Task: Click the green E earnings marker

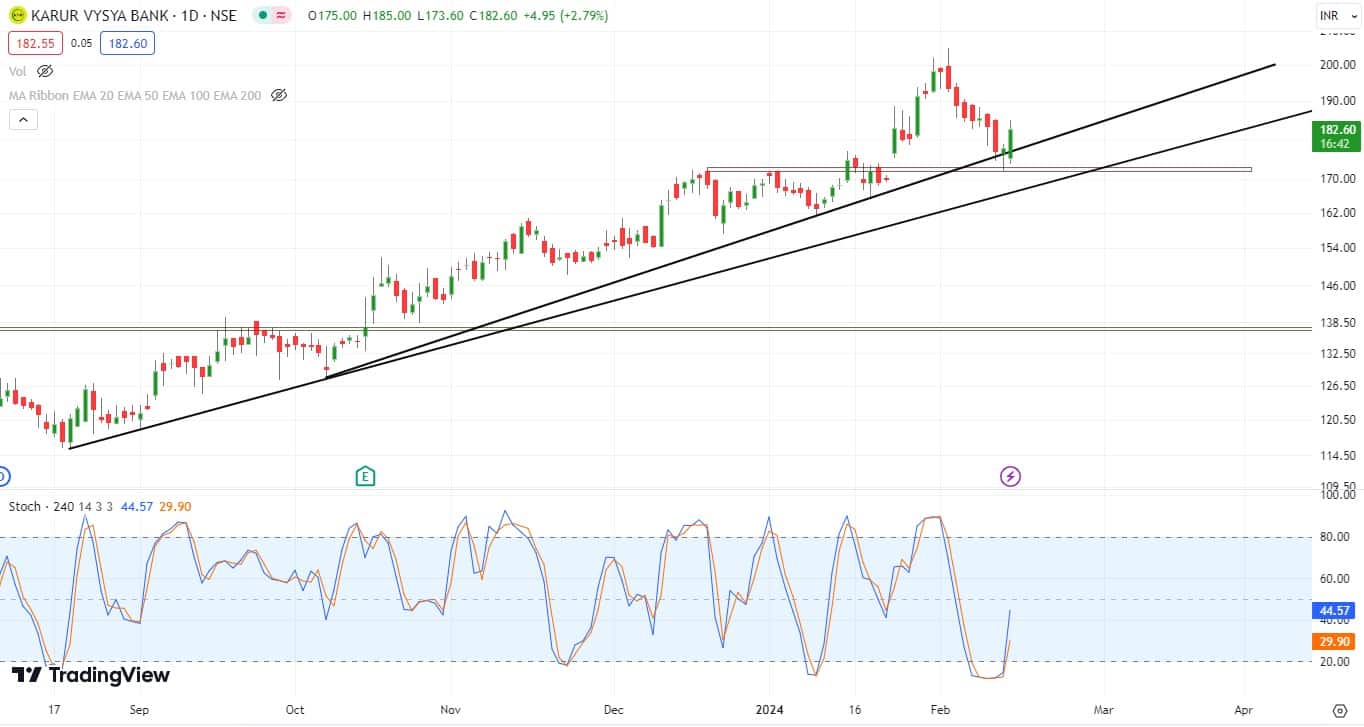Action: (365, 476)
